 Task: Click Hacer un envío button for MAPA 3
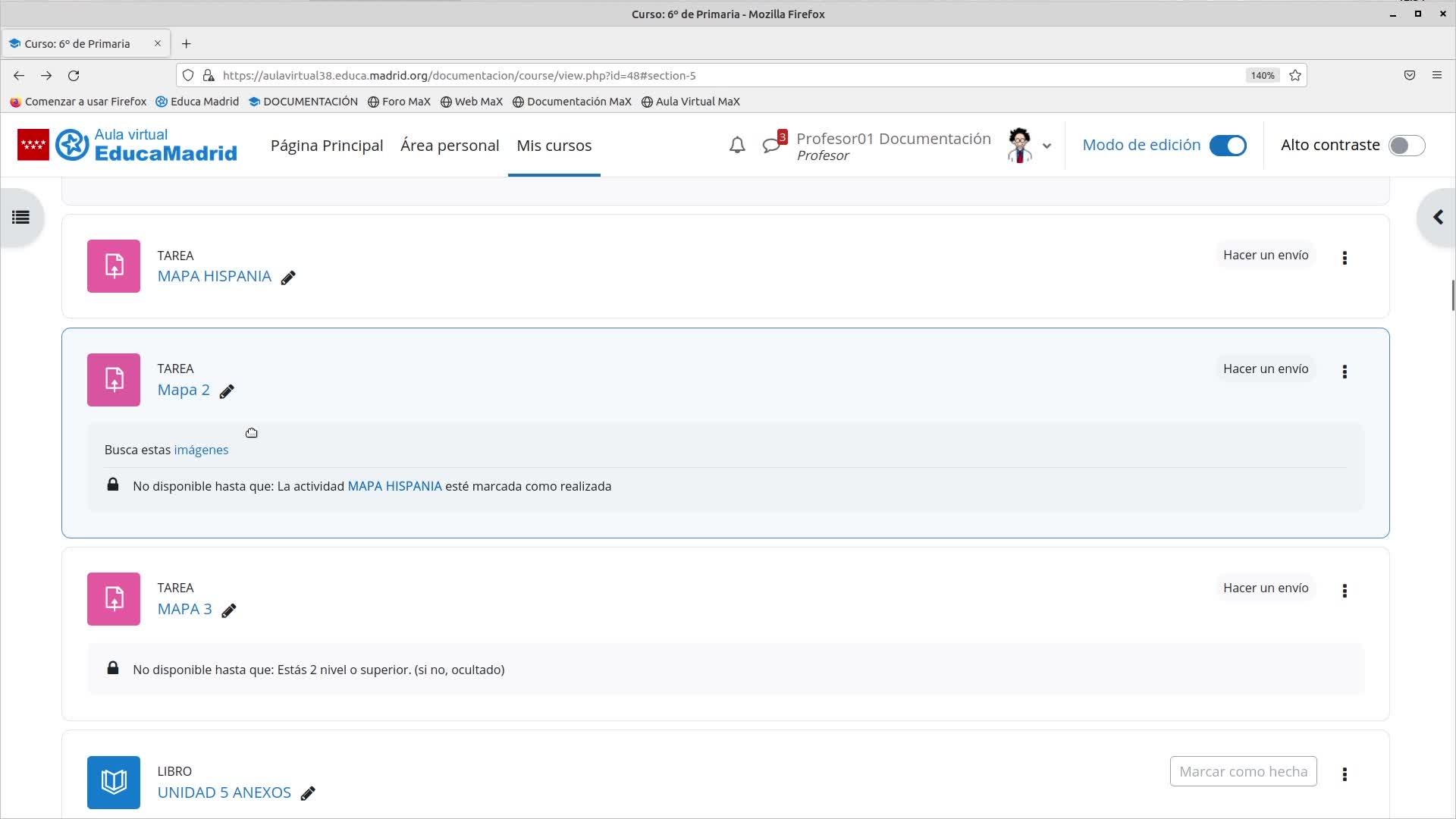(1265, 588)
